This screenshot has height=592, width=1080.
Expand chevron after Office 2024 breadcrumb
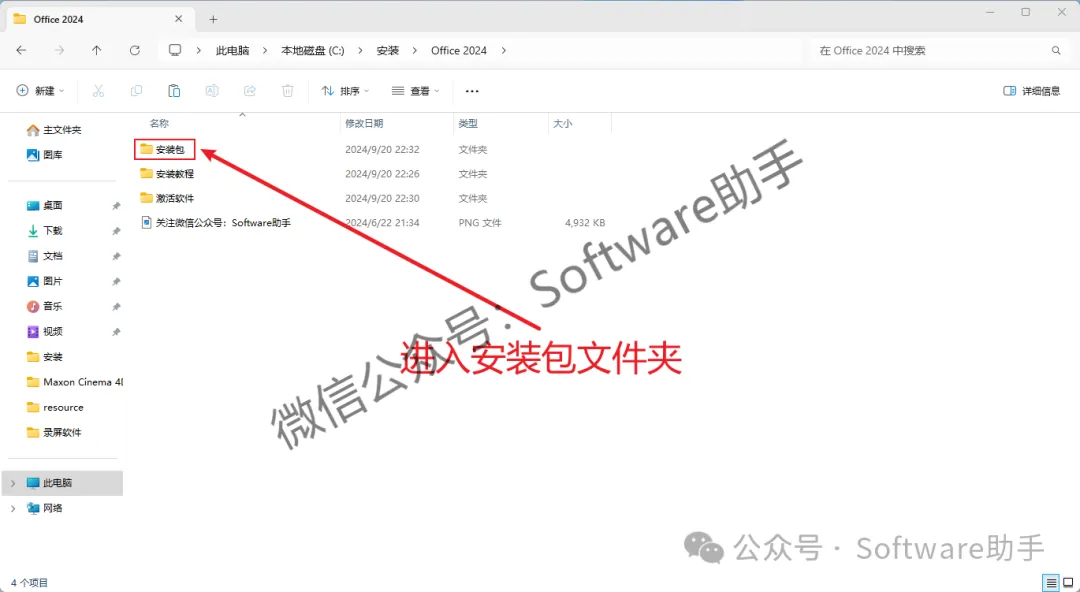(x=503, y=50)
